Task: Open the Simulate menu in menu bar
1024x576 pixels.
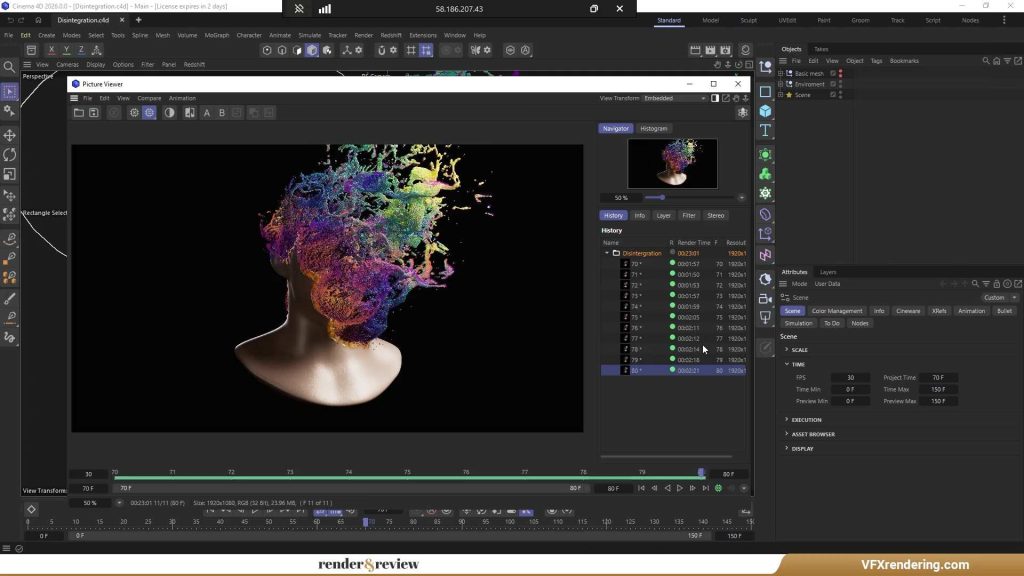Action: coord(309,35)
